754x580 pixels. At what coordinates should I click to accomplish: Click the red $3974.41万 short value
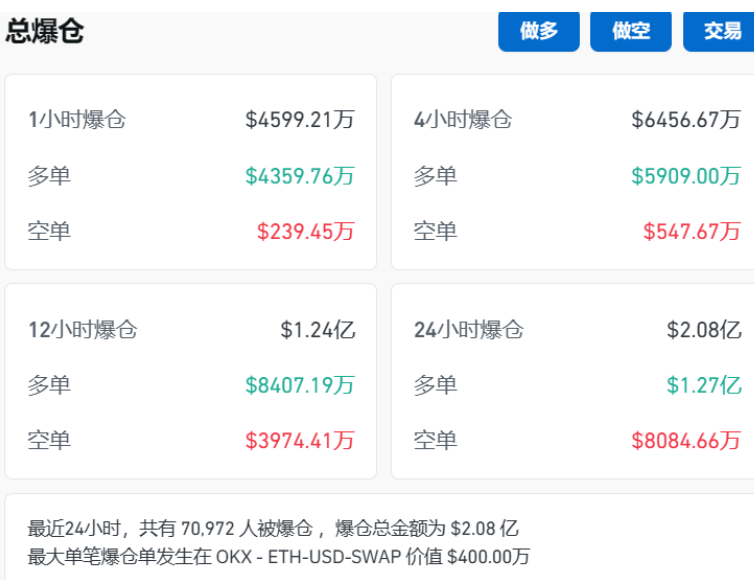300,439
